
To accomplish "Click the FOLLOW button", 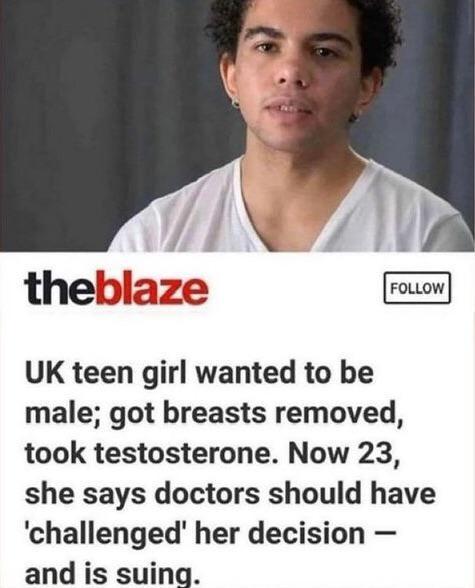I will [x=417, y=288].
